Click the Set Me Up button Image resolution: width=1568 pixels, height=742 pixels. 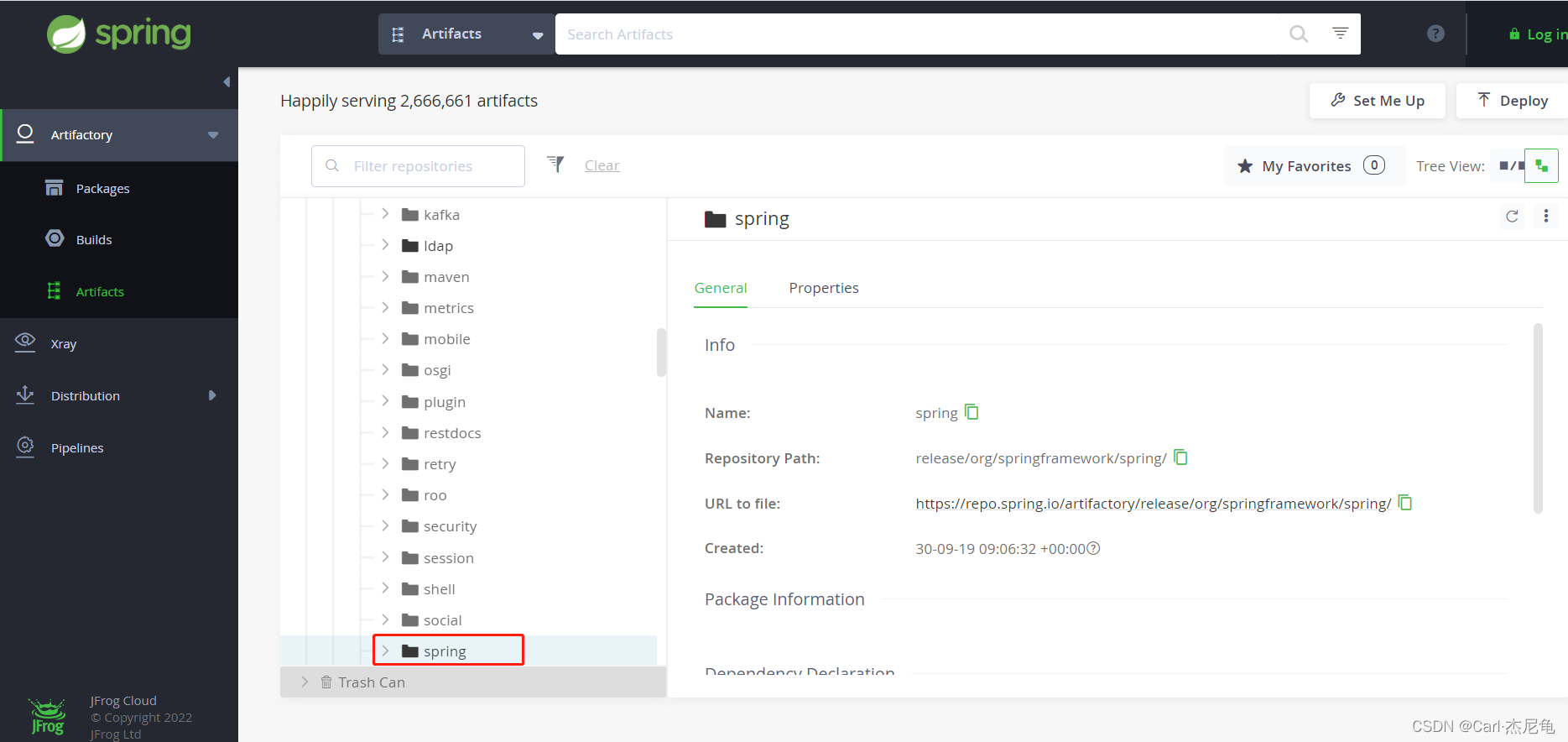click(x=1377, y=101)
